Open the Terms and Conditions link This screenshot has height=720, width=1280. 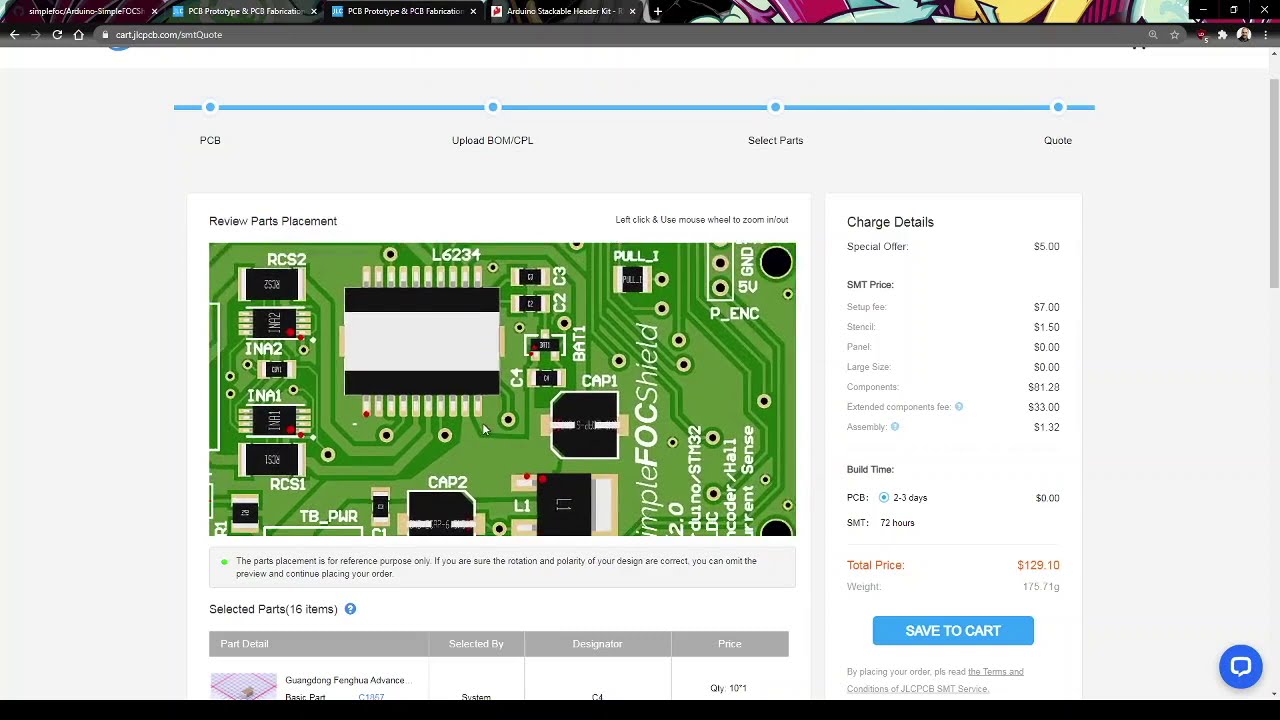tap(935, 680)
